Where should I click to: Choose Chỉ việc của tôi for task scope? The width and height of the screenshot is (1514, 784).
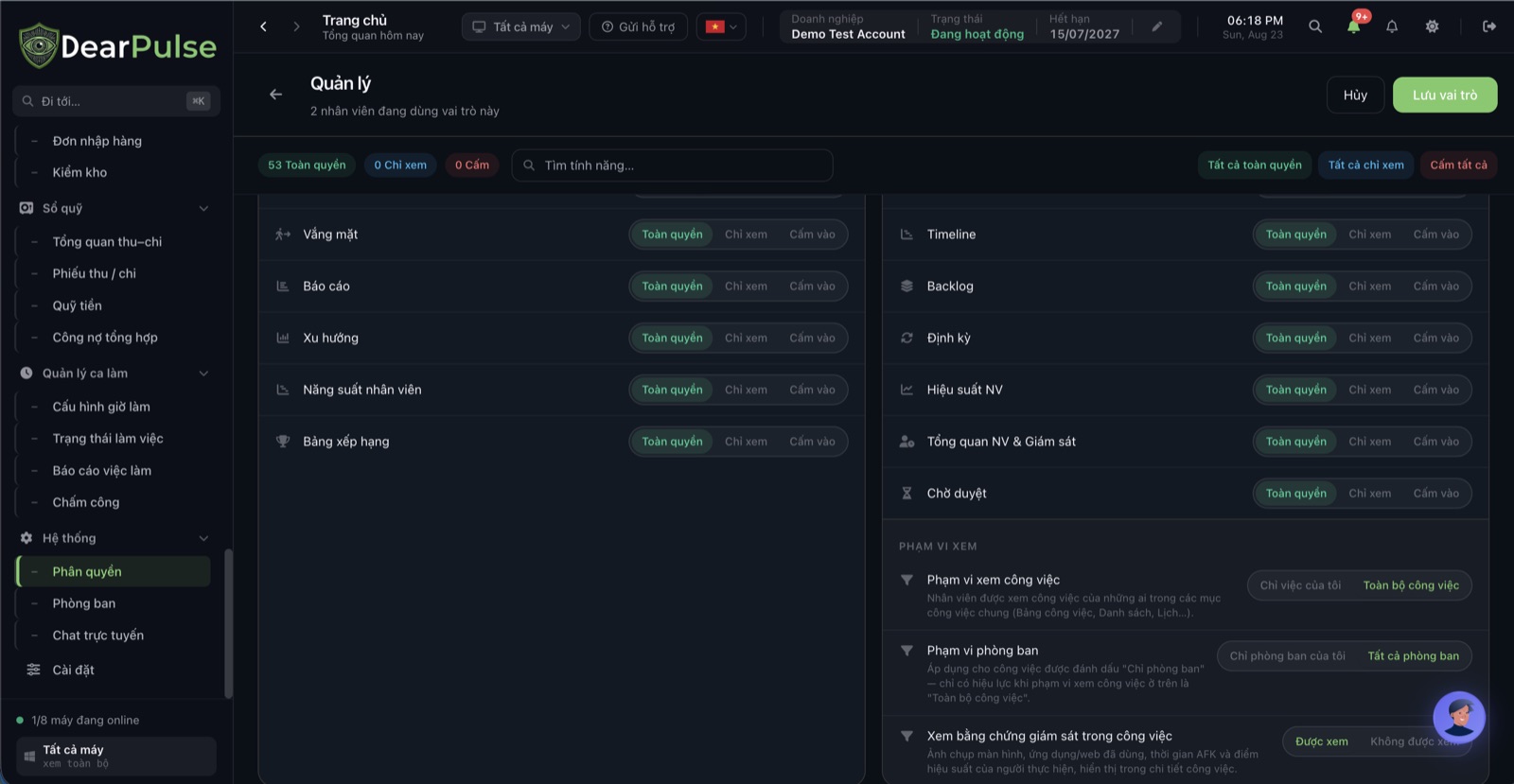pos(1300,585)
